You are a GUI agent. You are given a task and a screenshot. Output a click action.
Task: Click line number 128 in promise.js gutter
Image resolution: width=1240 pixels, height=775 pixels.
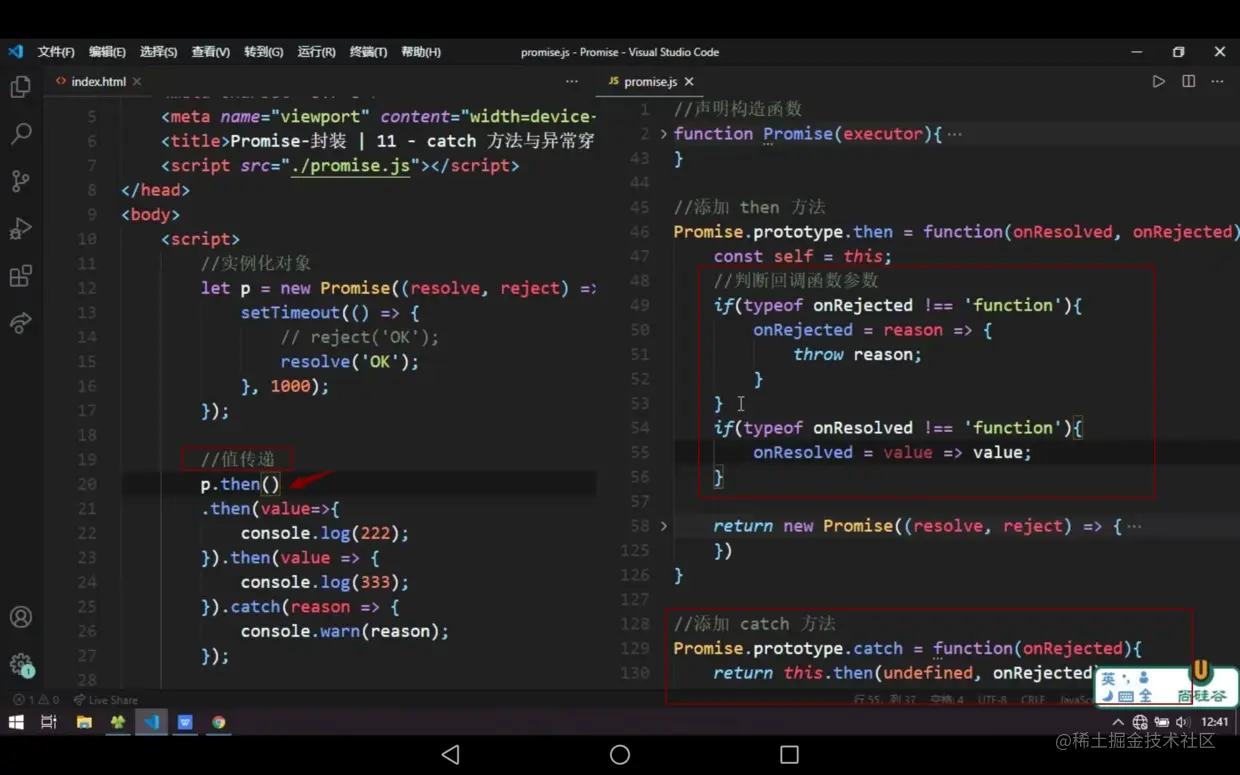(x=635, y=624)
